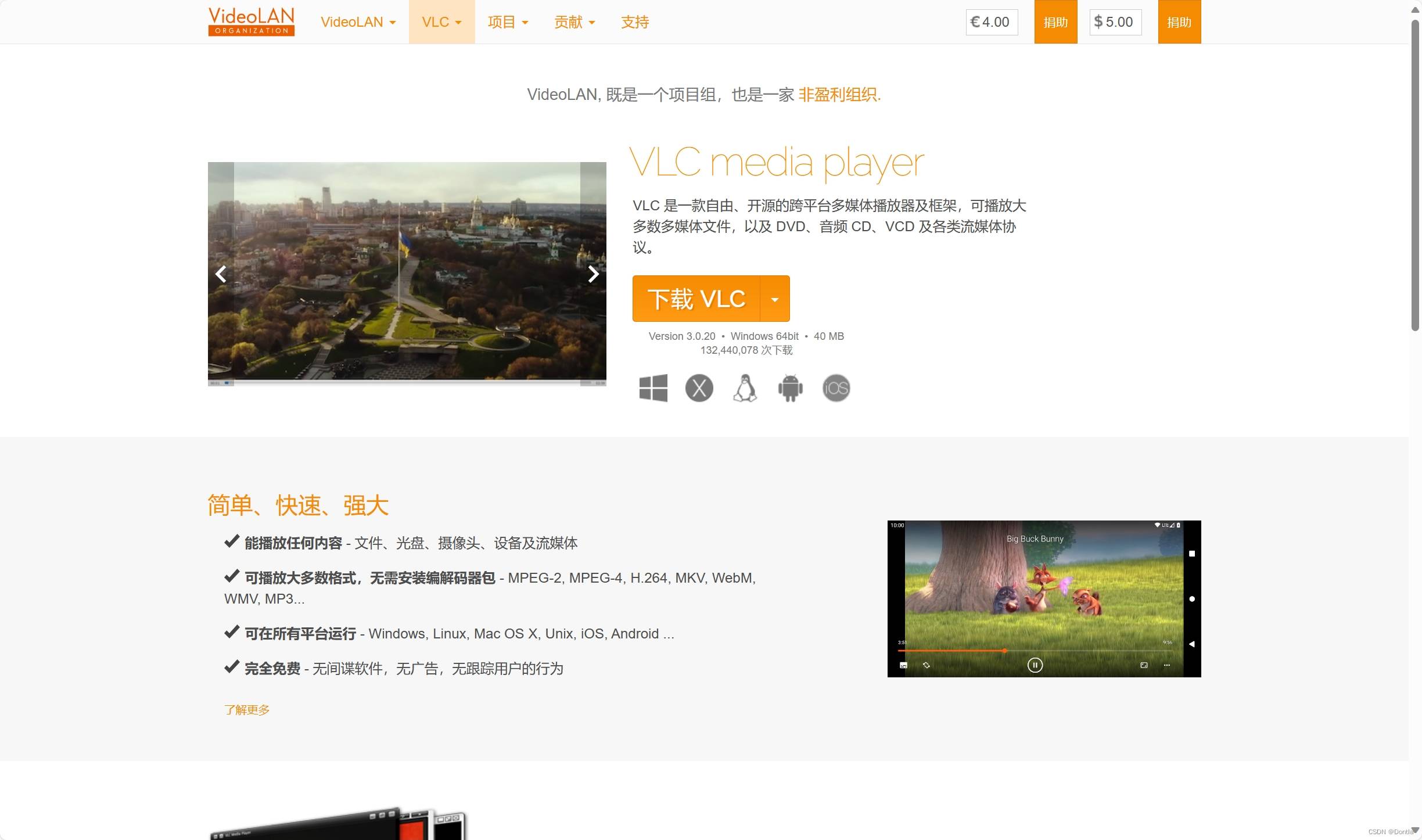Go to previous carousel slide
Image resolution: width=1422 pixels, height=840 pixels.
click(221, 274)
